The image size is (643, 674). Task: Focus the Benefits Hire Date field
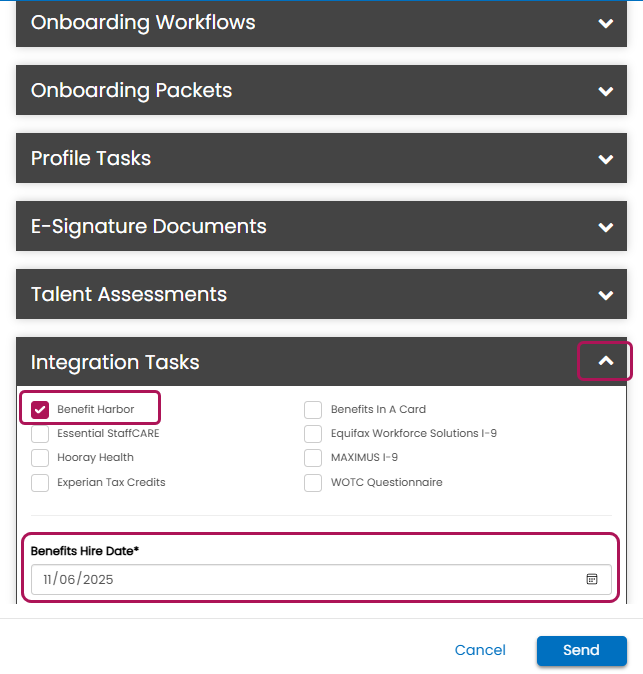point(321,579)
